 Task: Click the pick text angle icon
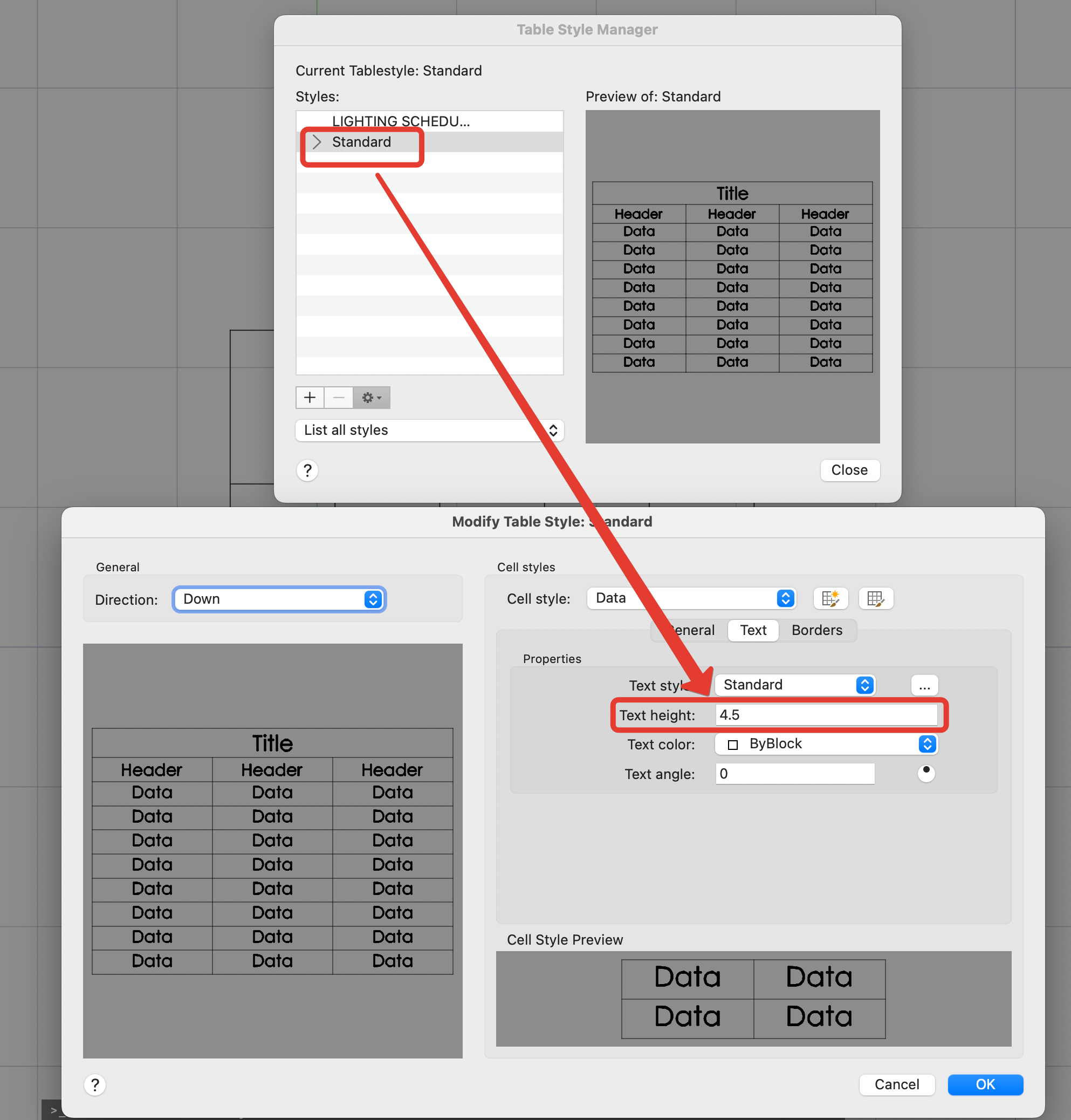(x=926, y=773)
